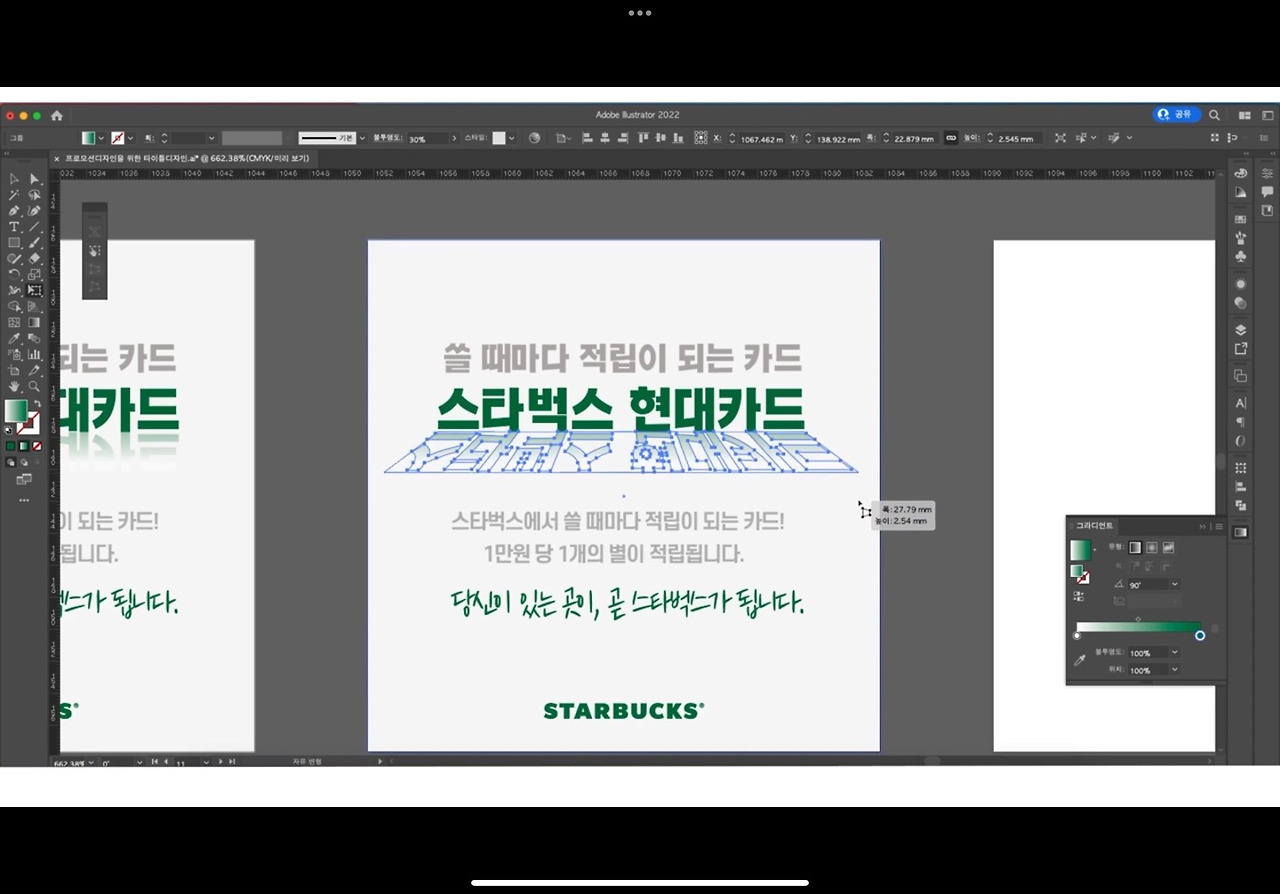Select radial gradient type in Gradient panel
The width and height of the screenshot is (1280, 894).
[1151, 547]
